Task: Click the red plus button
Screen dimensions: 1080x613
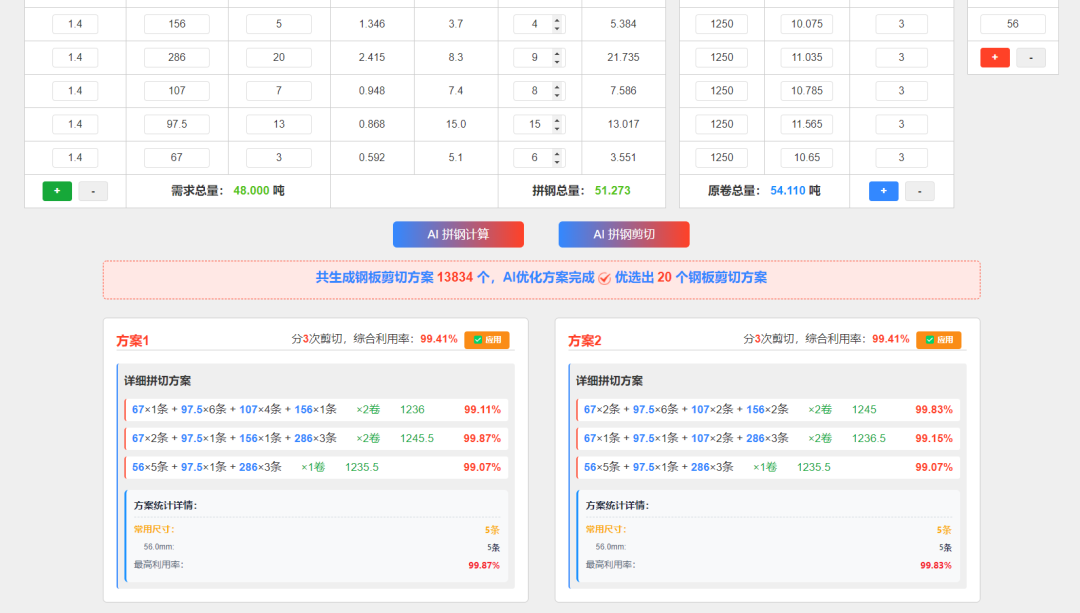Action: pyautogui.click(x=995, y=57)
